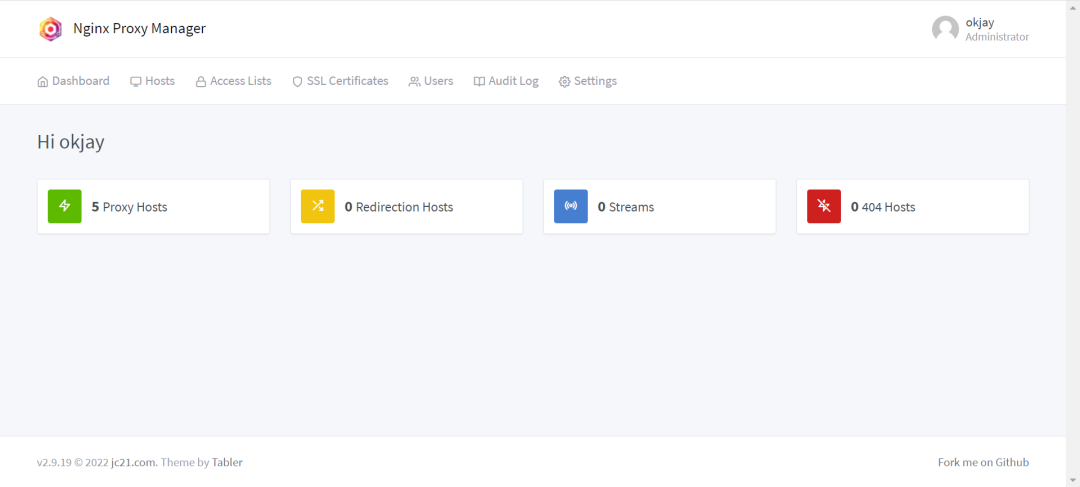Click the okjay user avatar icon
The height and width of the screenshot is (487, 1080).
coord(946,29)
